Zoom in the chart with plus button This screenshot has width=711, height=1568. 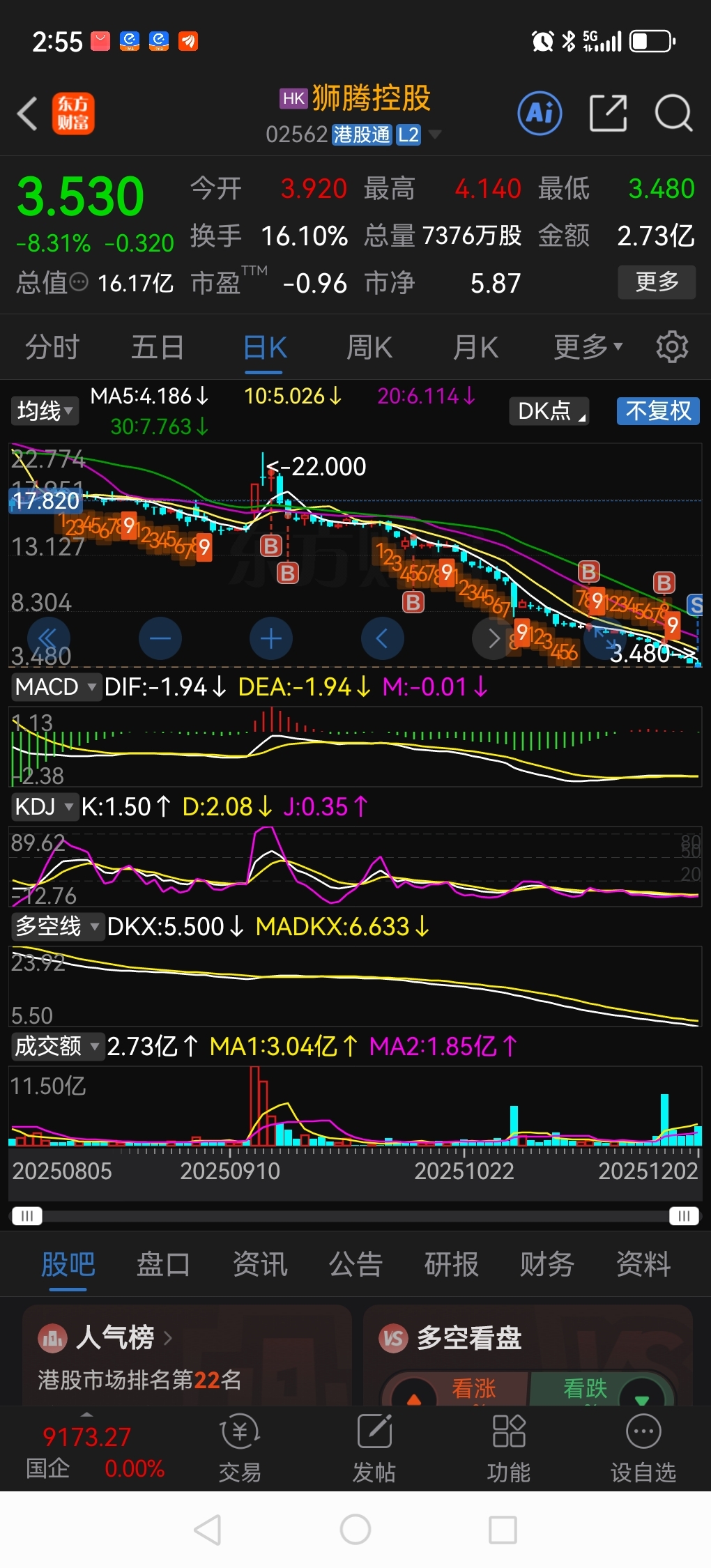[x=271, y=638]
